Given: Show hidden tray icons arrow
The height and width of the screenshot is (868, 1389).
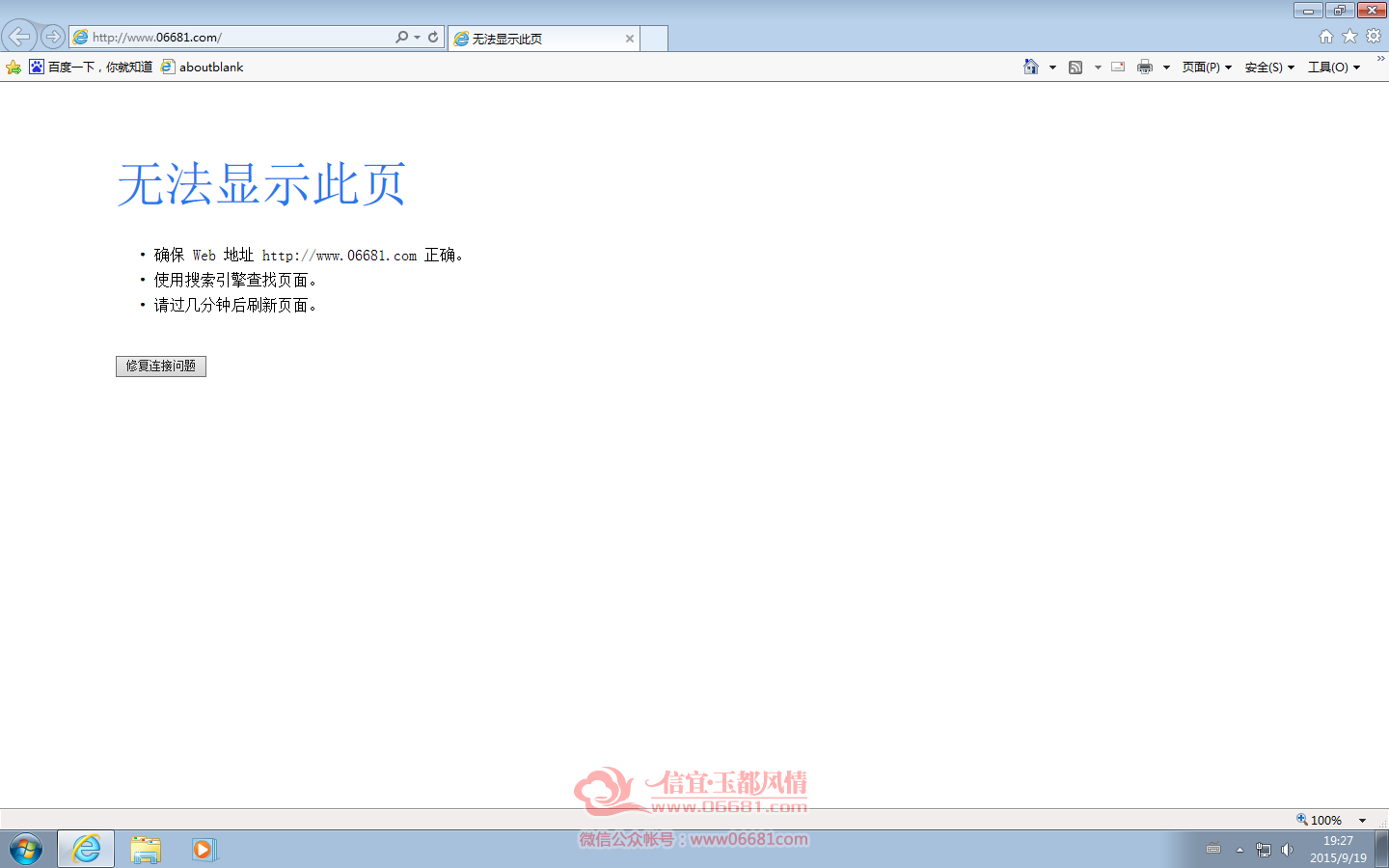Looking at the screenshot, I should coord(1239,850).
